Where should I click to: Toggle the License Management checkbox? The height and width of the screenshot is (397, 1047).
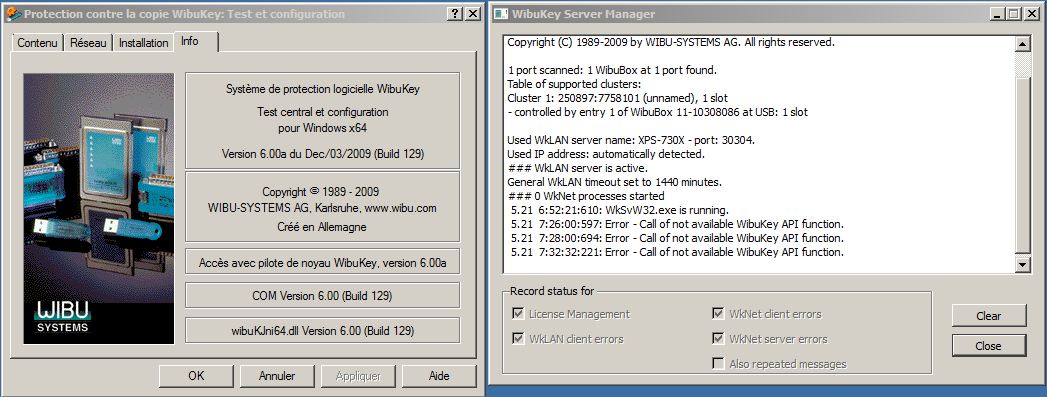point(517,314)
